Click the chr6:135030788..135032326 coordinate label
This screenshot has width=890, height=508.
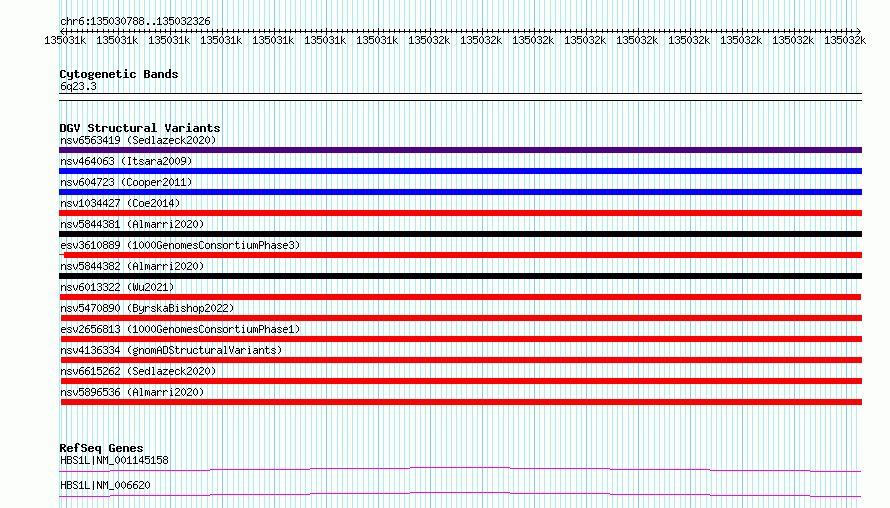tap(135, 21)
